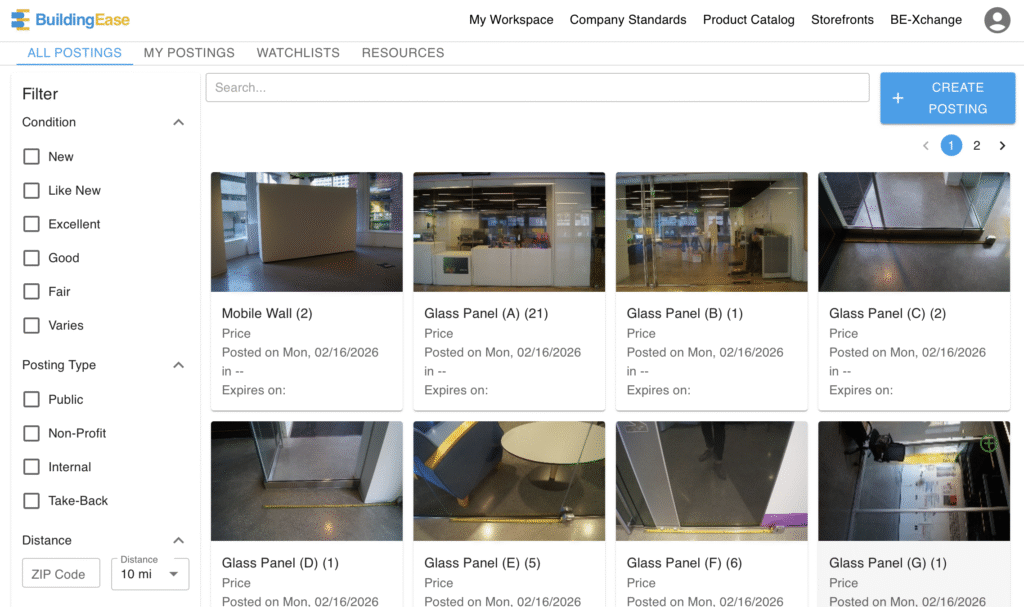Focus the Search postings field
This screenshot has height=607, width=1024.
(537, 88)
